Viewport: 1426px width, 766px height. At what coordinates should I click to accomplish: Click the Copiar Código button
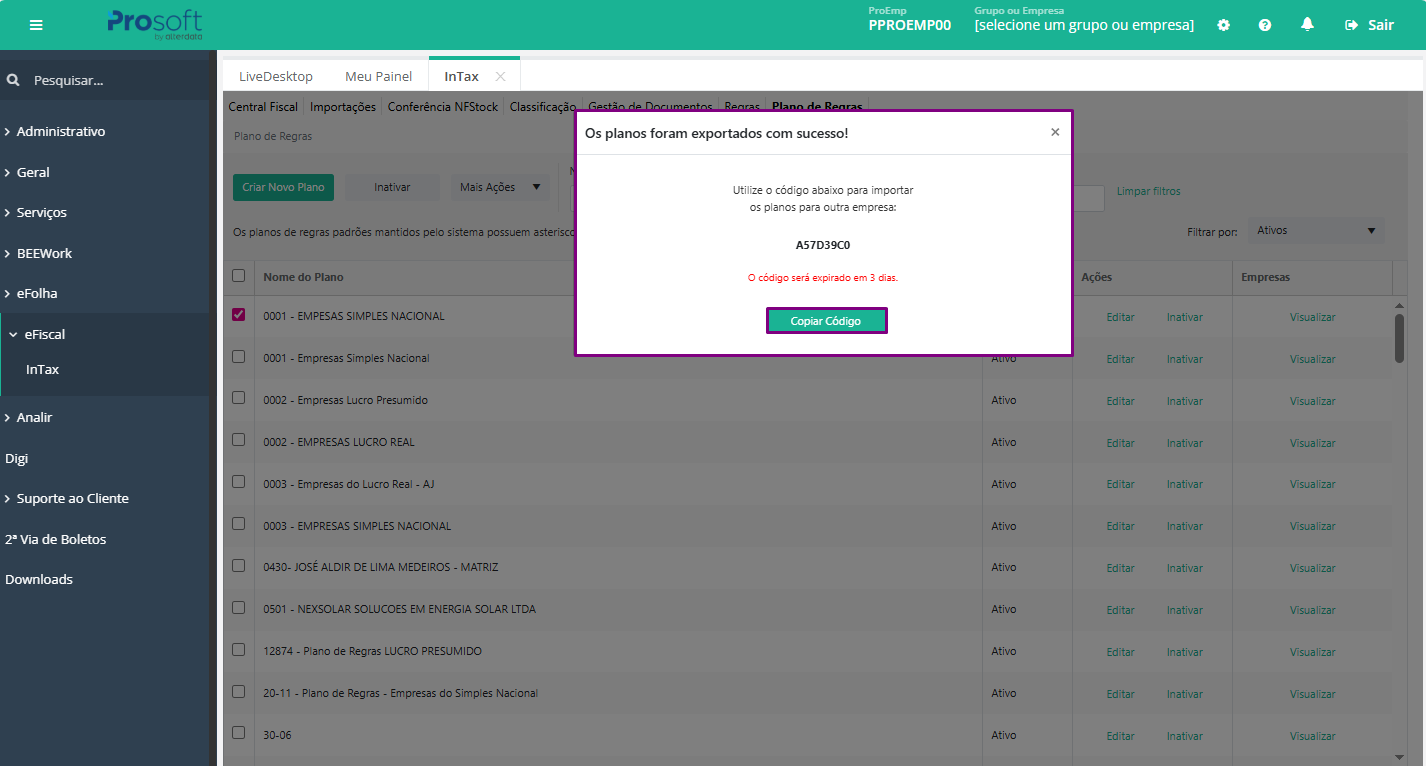tap(826, 321)
